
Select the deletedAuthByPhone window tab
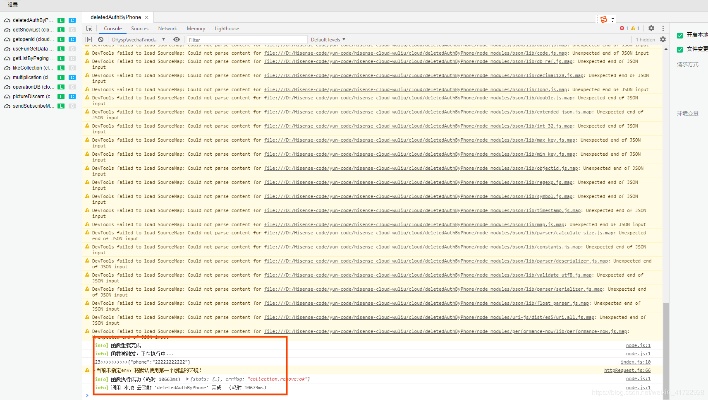pyautogui.click(x=116, y=17)
